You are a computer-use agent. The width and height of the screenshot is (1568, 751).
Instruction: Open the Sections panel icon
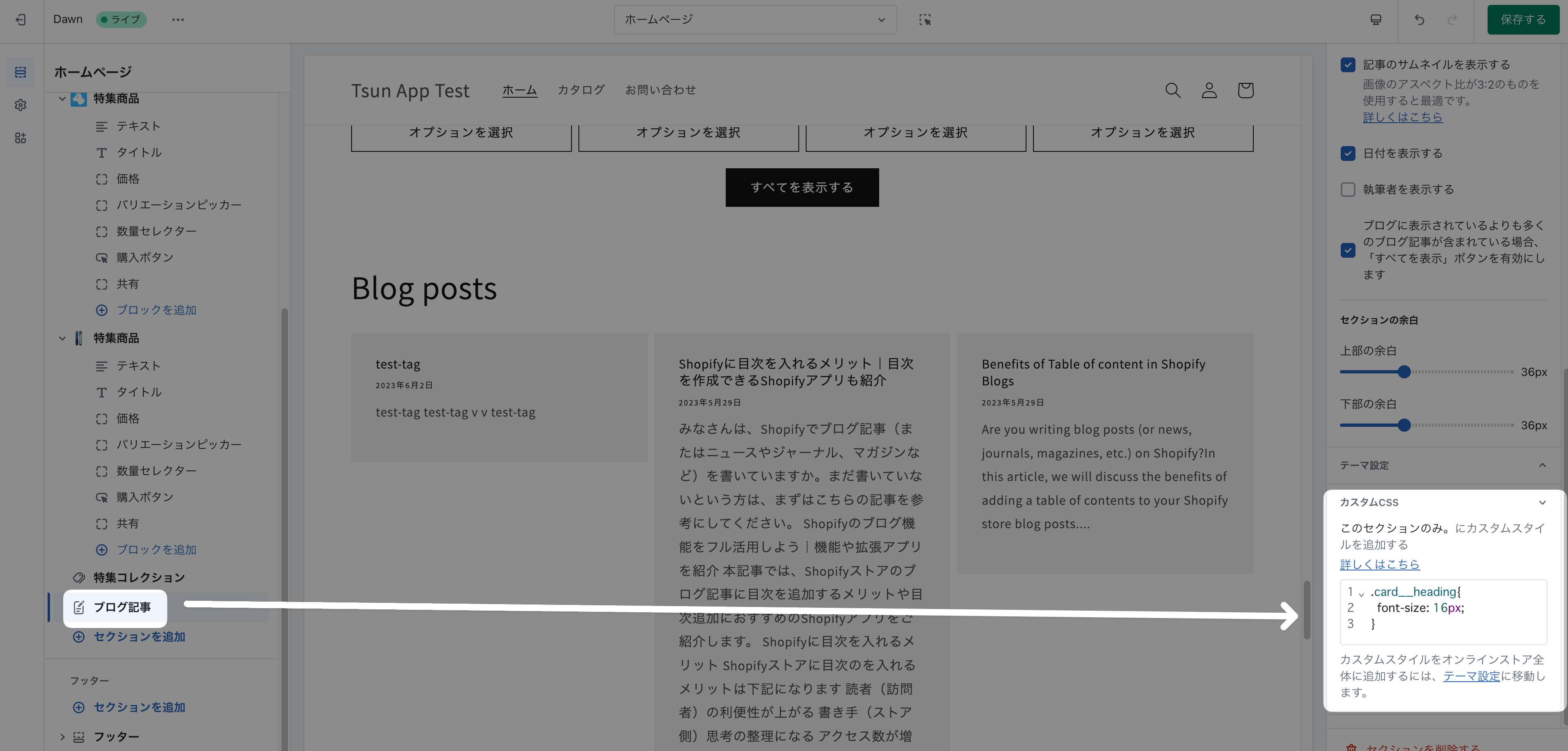coord(21,73)
